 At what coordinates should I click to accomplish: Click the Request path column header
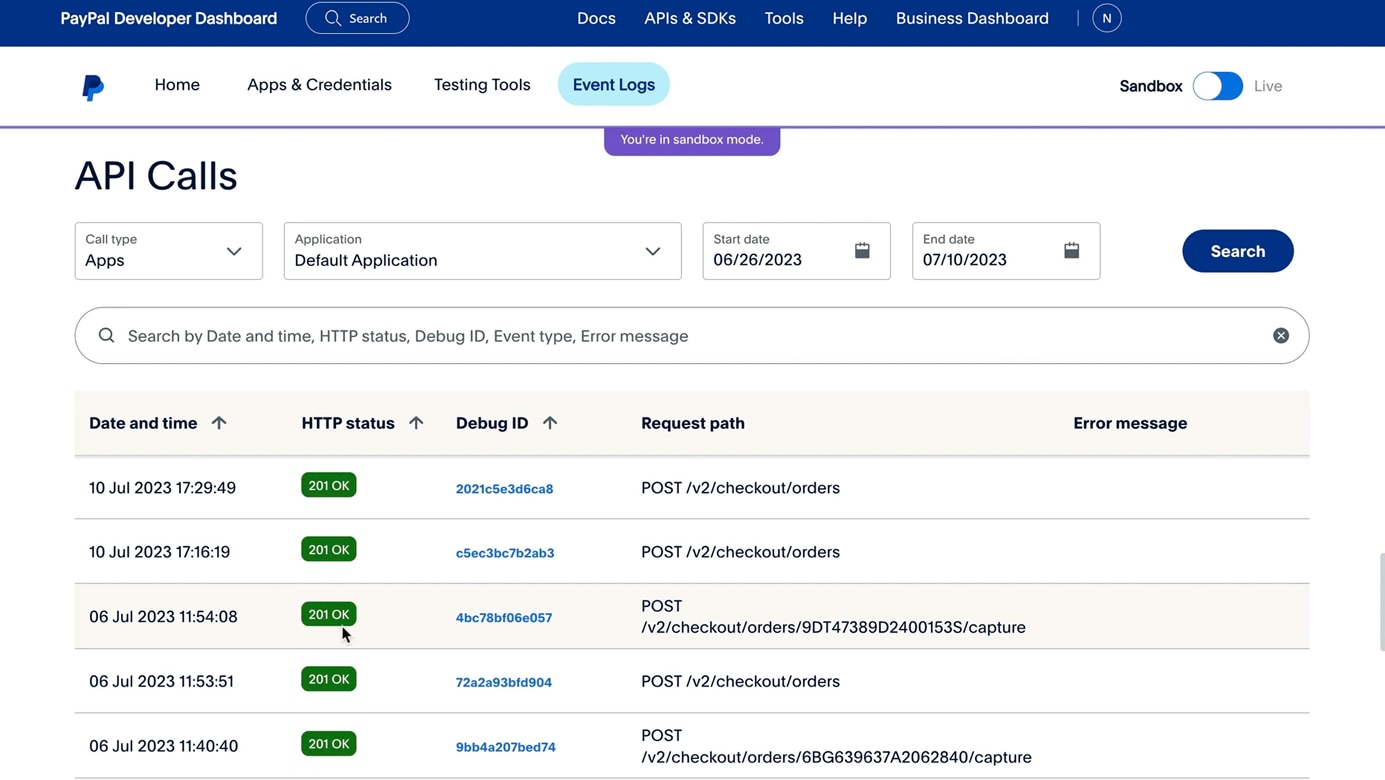[693, 423]
